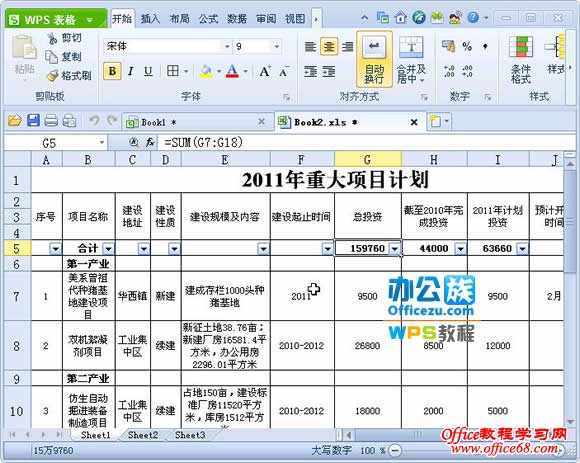The height and width of the screenshot is (463, 580).
Task: Switch to the 公式 ribbon tab
Action: click(x=208, y=18)
